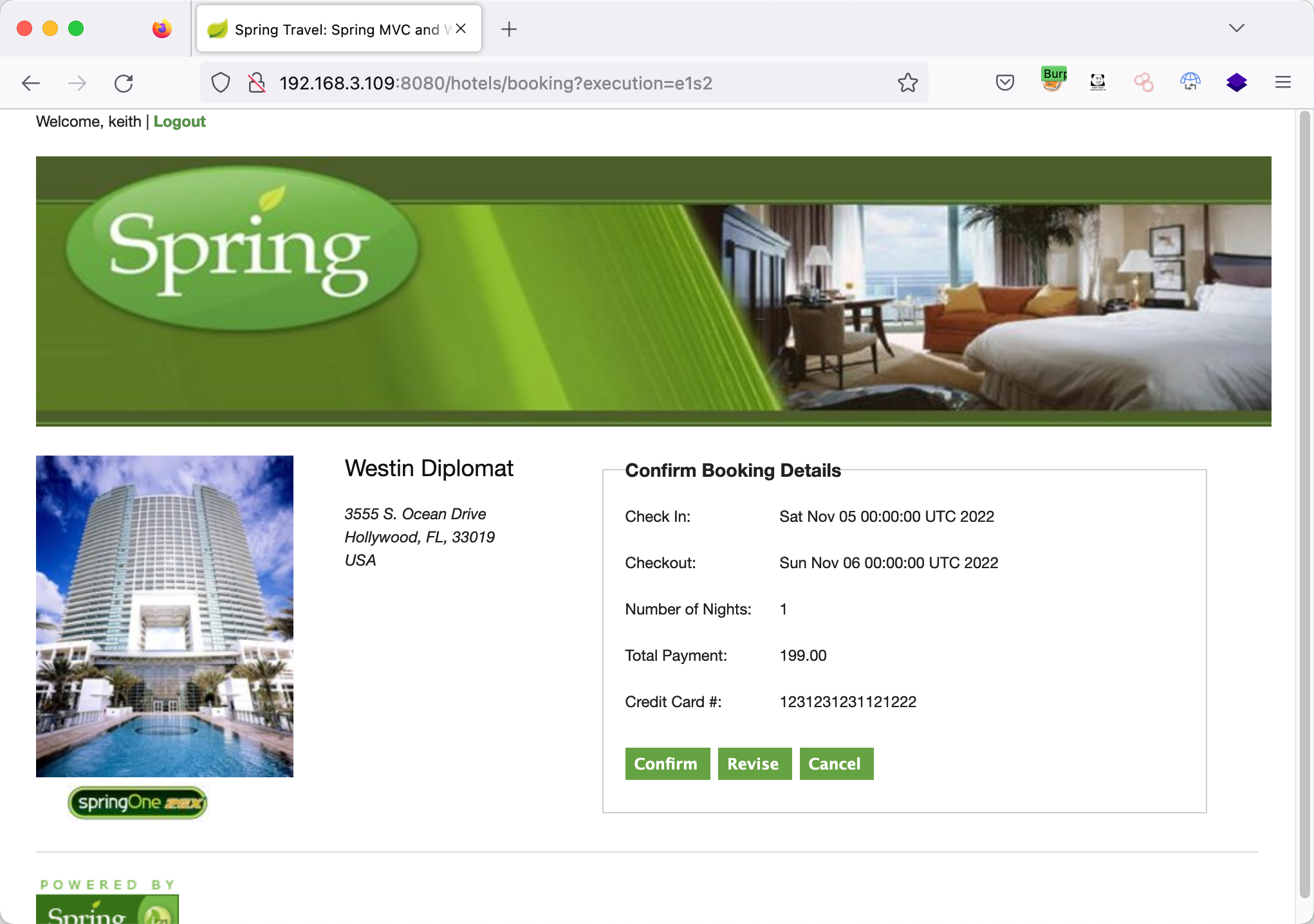Open Firefox hamburger application menu
Screen dimensions: 1314x924
[x=1282, y=82]
